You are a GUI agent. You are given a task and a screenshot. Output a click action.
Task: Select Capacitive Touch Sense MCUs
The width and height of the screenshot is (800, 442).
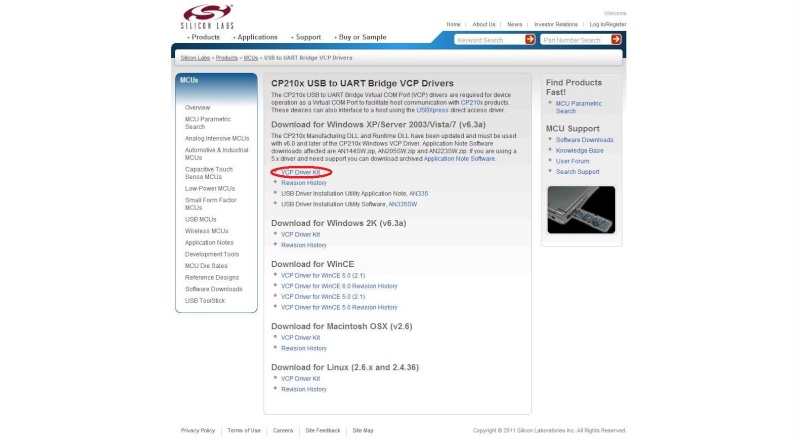click(x=208, y=173)
